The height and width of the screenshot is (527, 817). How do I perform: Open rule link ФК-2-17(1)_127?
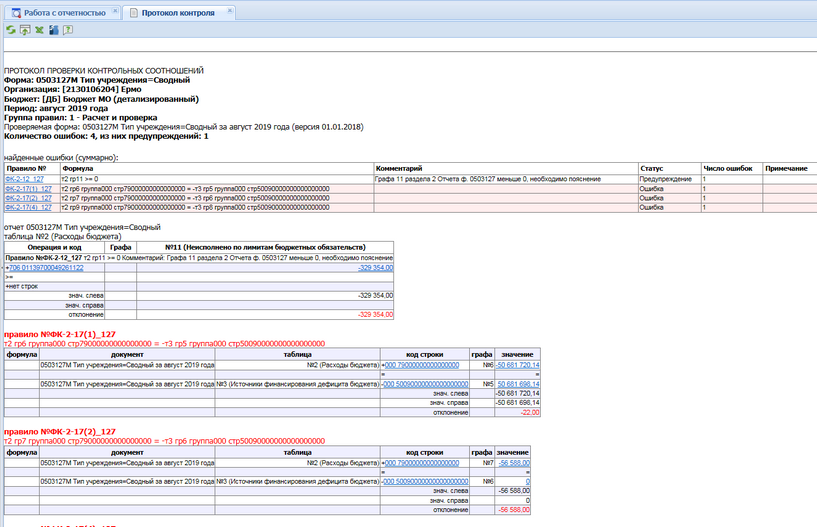28,188
